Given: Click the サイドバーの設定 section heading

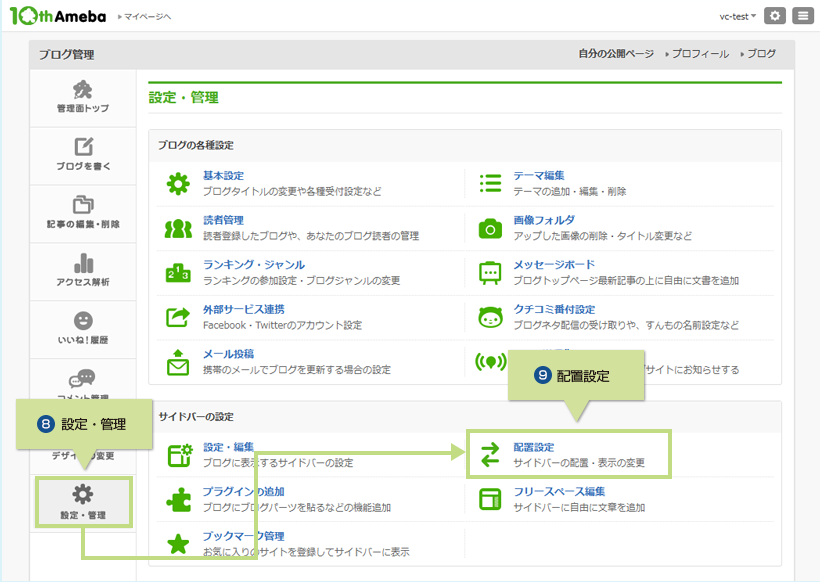Looking at the screenshot, I should pos(196,417).
